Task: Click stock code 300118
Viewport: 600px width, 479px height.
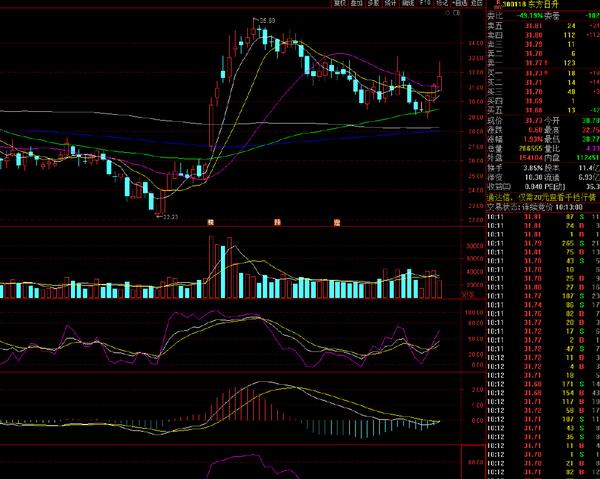Action: [514, 5]
